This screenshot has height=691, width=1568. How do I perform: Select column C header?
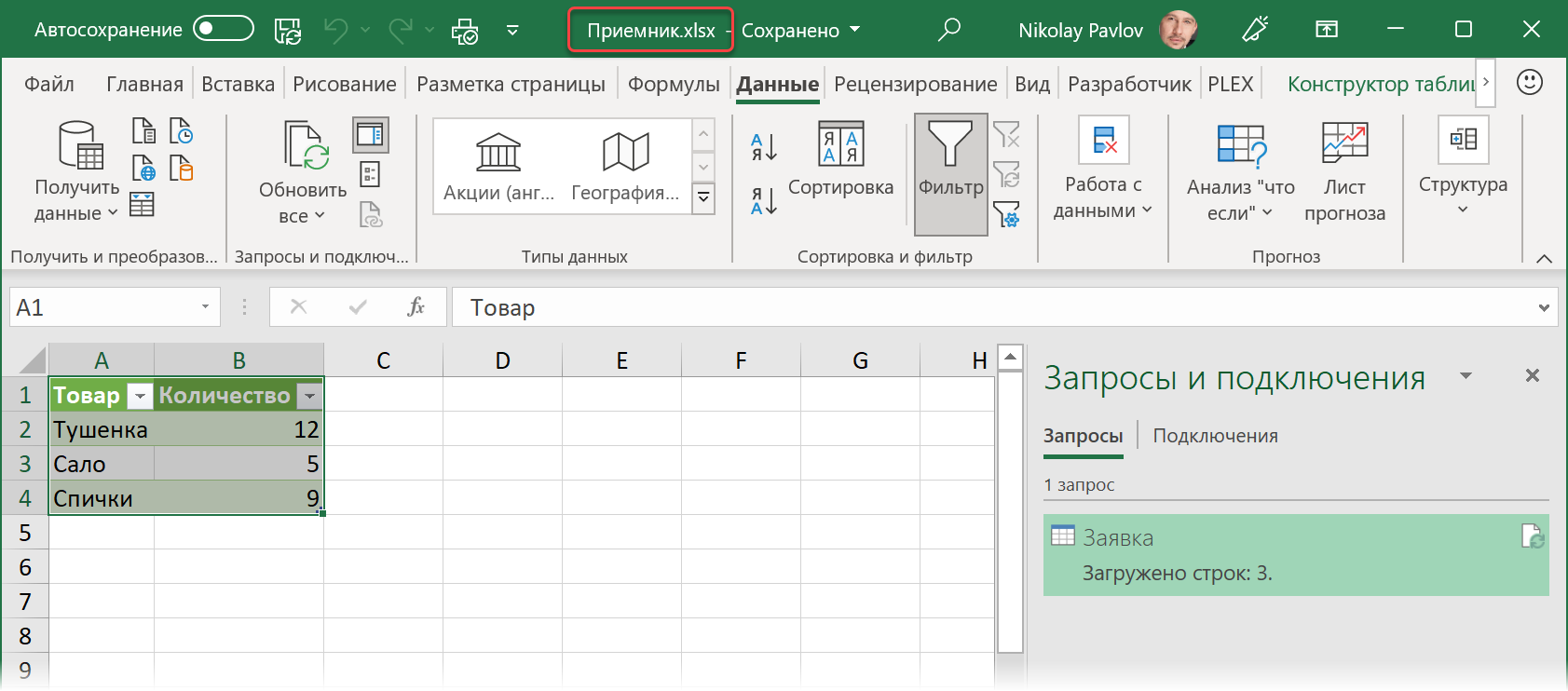[383, 360]
